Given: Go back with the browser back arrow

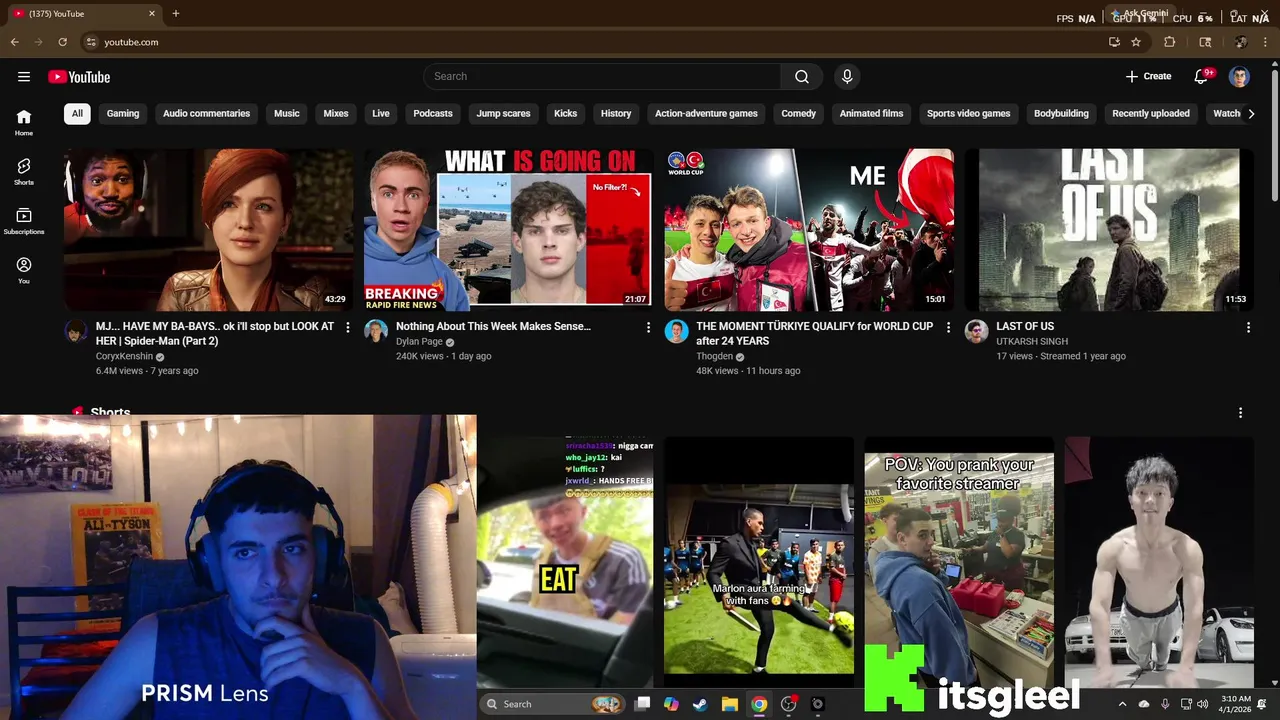Looking at the screenshot, I should [x=14, y=42].
